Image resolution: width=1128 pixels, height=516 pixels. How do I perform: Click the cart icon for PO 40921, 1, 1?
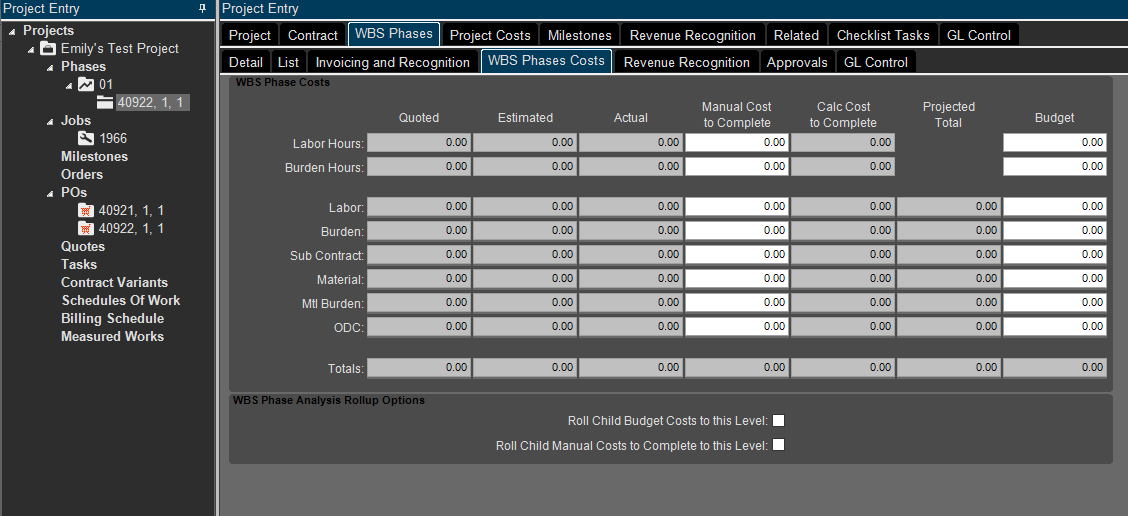click(86, 210)
